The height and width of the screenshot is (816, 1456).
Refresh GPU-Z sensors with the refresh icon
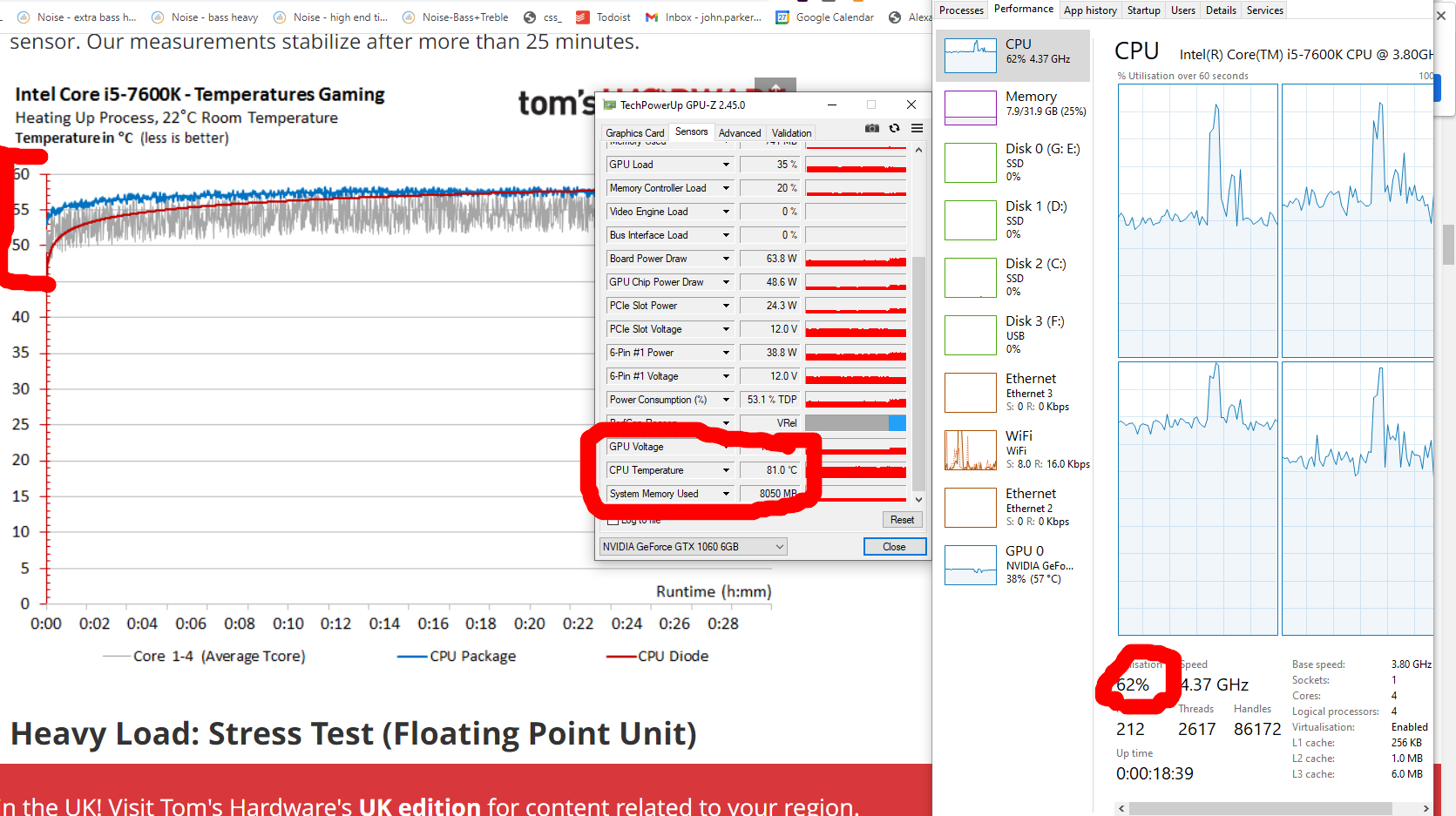pos(894,128)
